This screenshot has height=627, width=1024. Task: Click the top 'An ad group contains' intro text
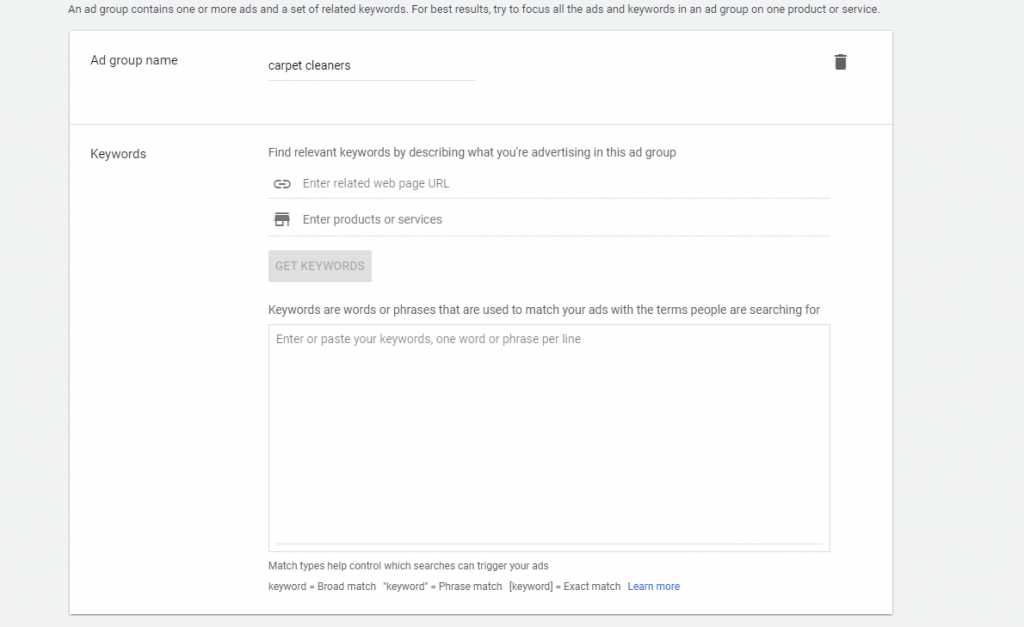click(474, 10)
